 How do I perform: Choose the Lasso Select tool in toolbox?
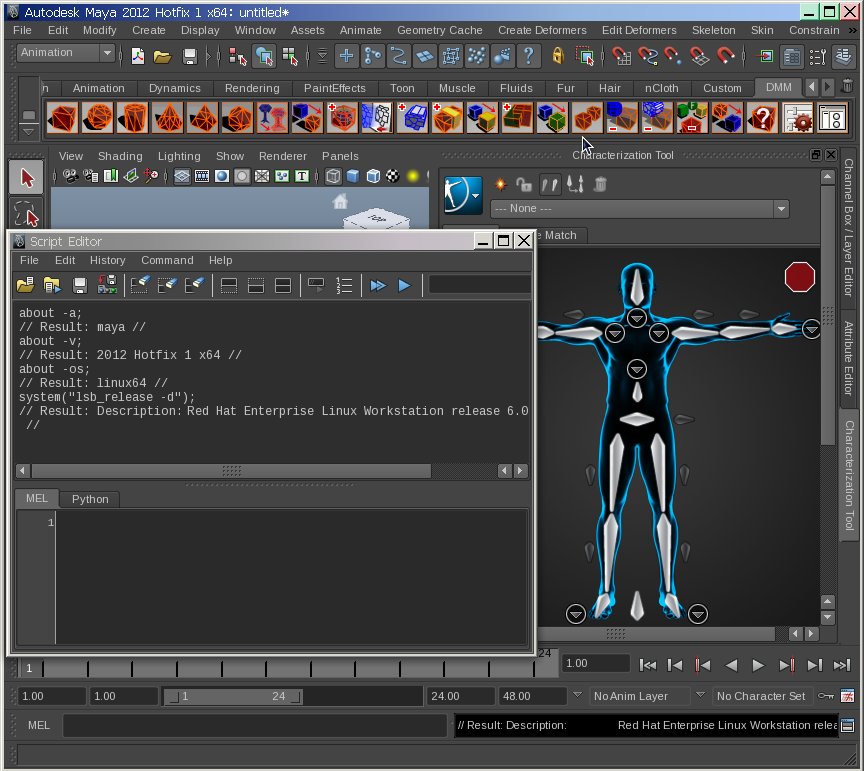click(26, 214)
